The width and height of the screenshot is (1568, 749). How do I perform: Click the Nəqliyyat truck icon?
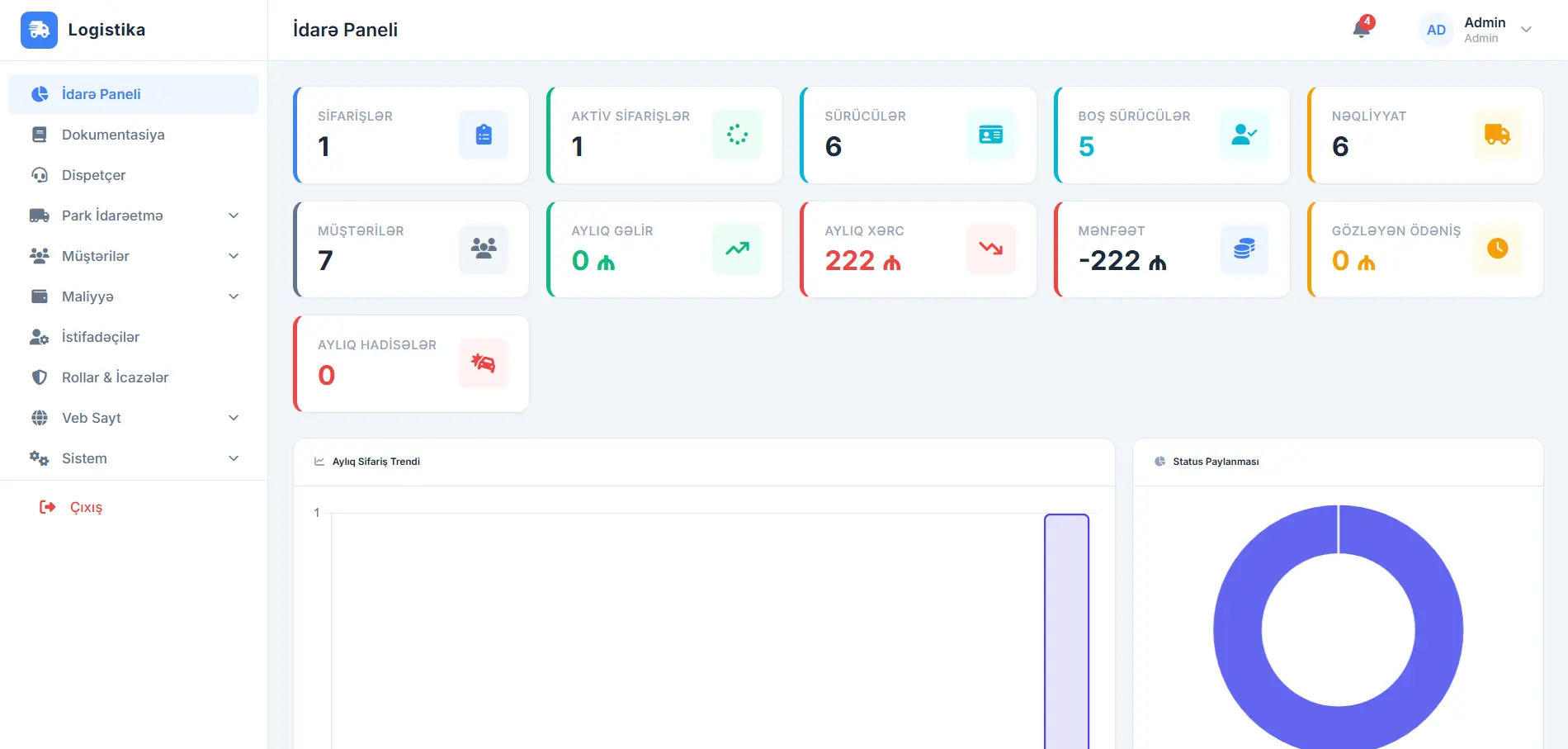(1497, 135)
